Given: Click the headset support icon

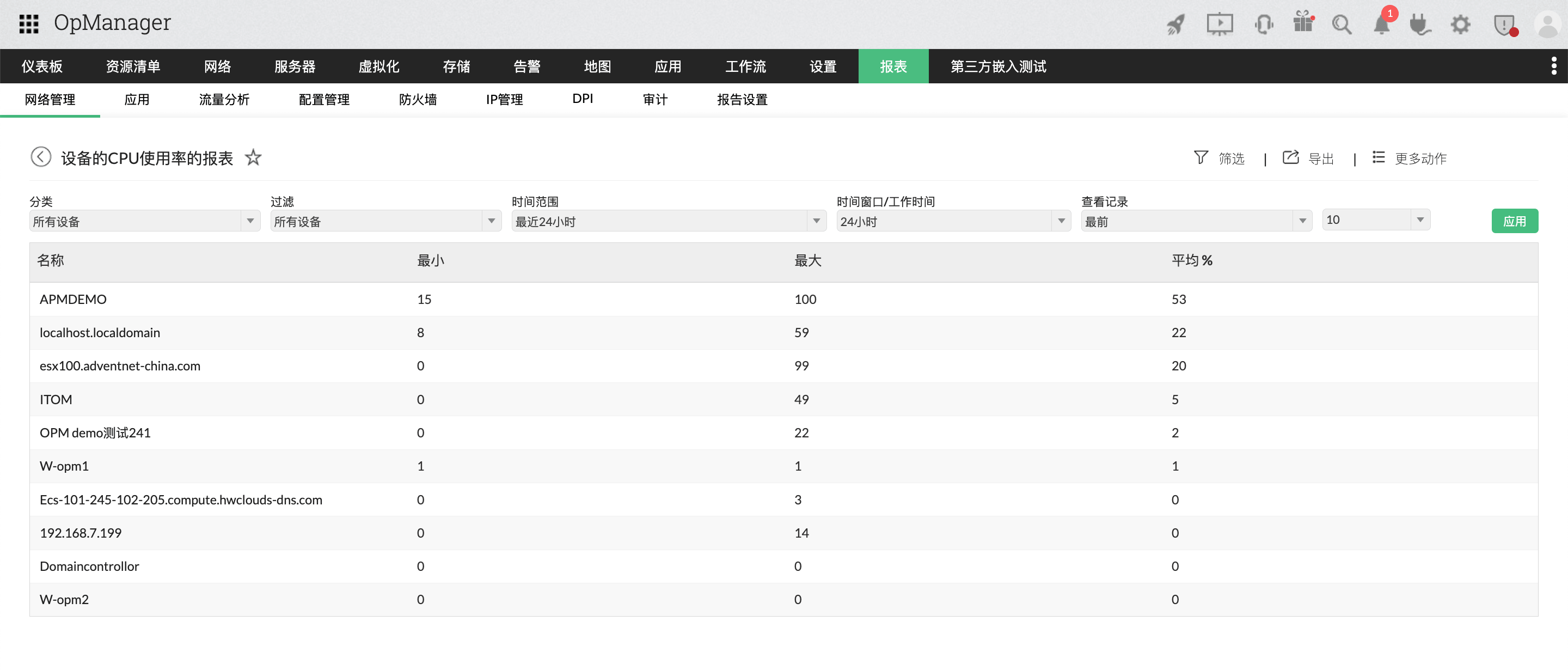Looking at the screenshot, I should pyautogui.click(x=1263, y=25).
